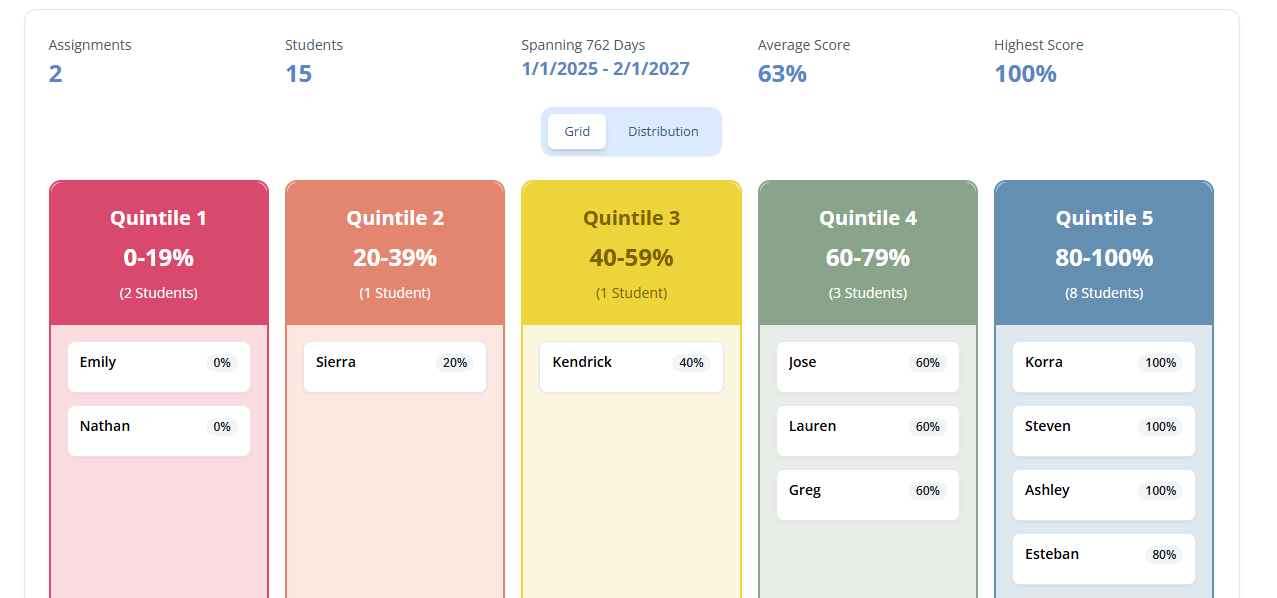Open Emily's student card
The width and height of the screenshot is (1277, 598).
[x=159, y=367]
